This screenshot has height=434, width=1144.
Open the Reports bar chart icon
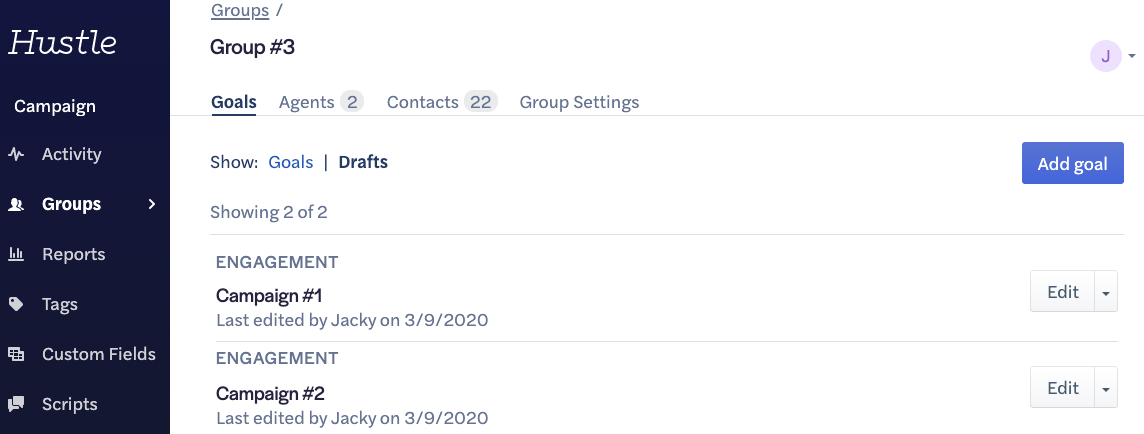[16, 255]
